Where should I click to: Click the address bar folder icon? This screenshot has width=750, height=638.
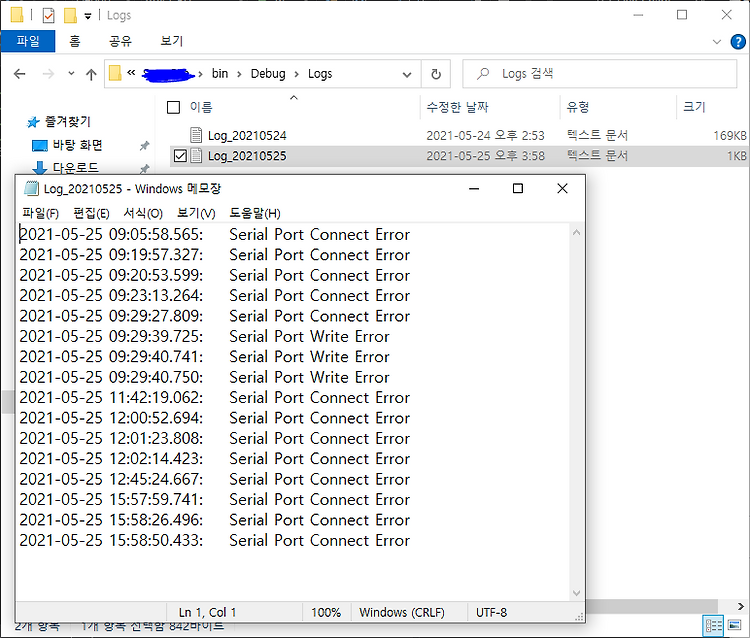(x=115, y=74)
